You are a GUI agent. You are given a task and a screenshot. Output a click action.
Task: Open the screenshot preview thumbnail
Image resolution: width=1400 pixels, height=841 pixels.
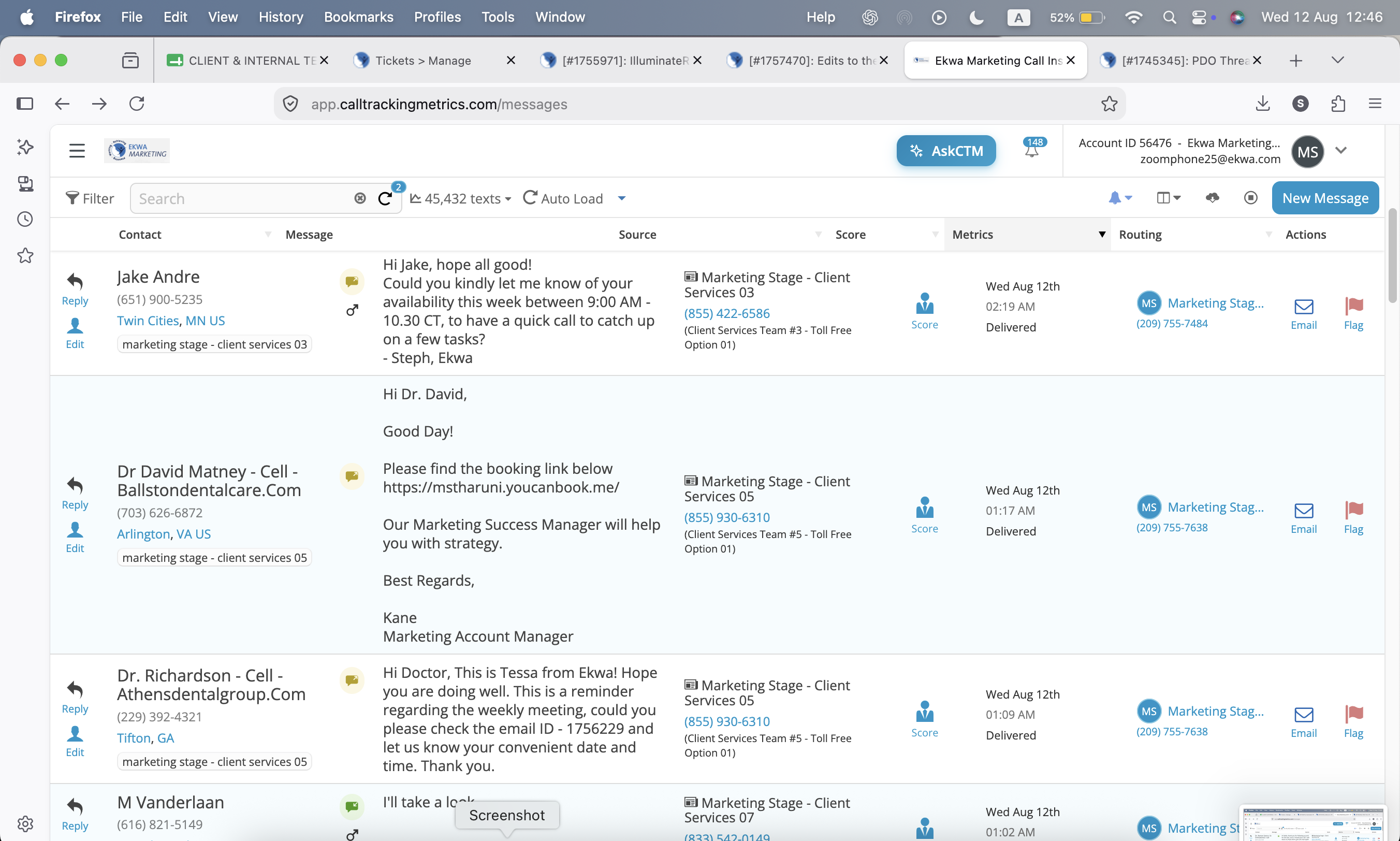pyautogui.click(x=1314, y=823)
